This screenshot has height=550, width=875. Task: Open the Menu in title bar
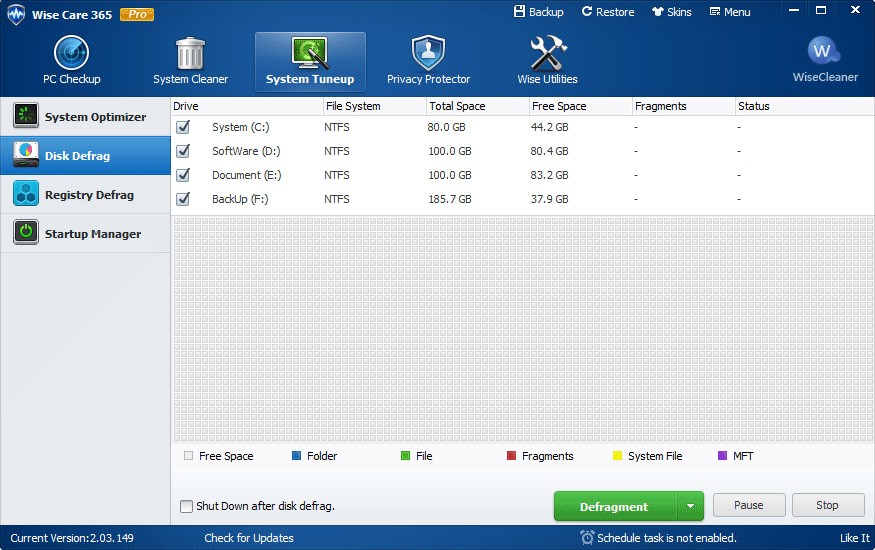click(730, 12)
